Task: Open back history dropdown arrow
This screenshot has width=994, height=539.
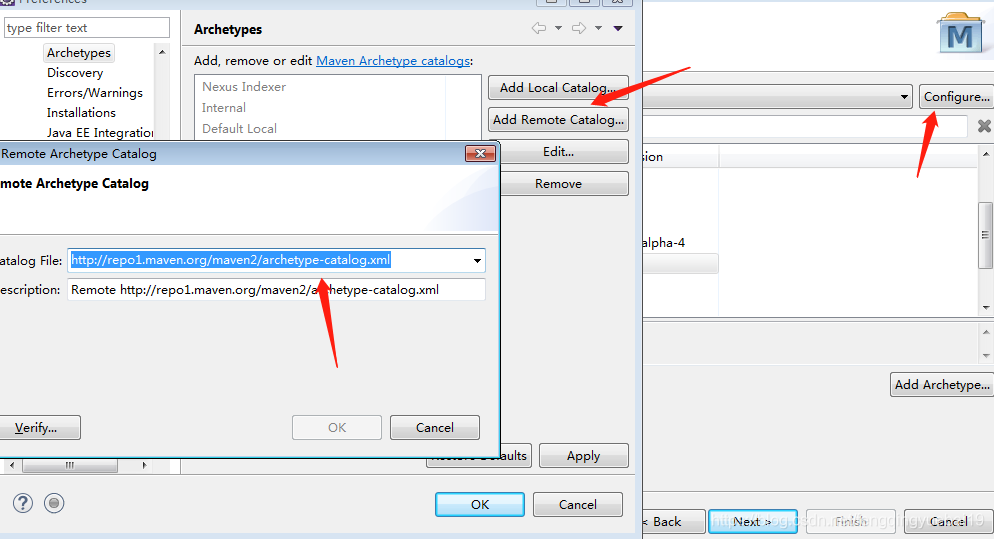Action: click(558, 28)
